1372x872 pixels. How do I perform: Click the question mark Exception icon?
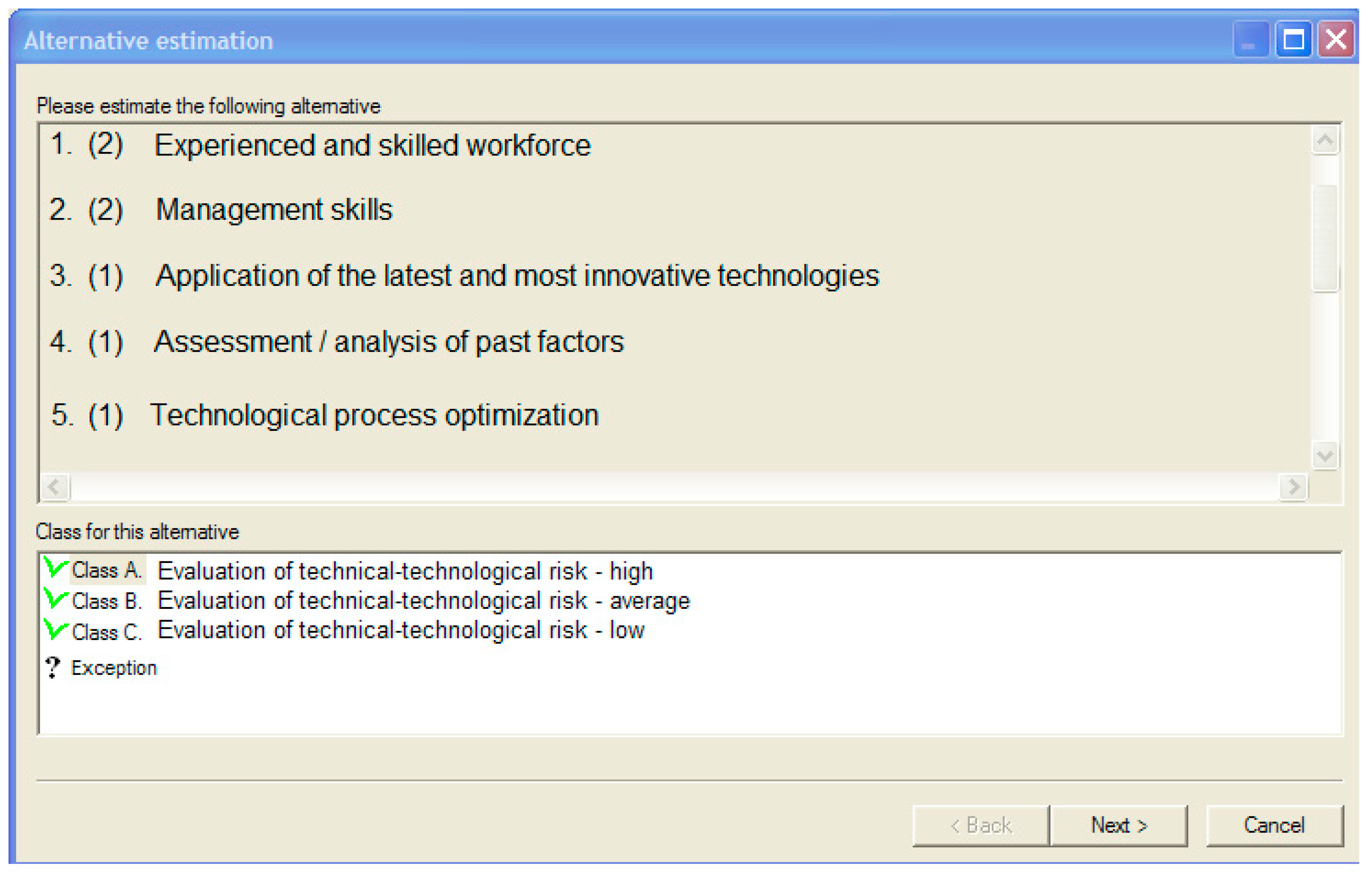(x=52, y=668)
